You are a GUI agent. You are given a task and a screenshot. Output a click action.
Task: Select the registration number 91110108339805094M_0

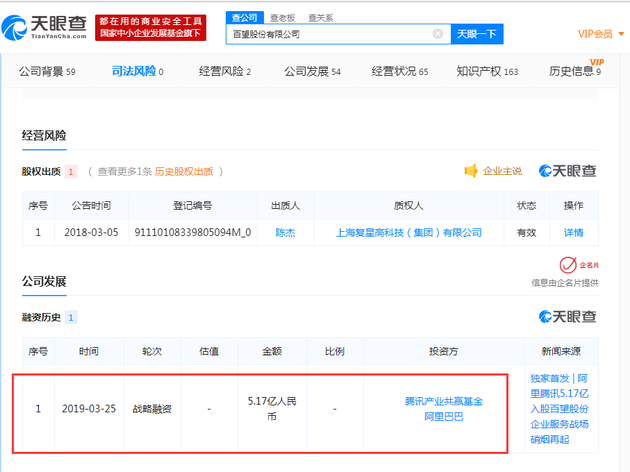pyautogui.click(x=193, y=233)
